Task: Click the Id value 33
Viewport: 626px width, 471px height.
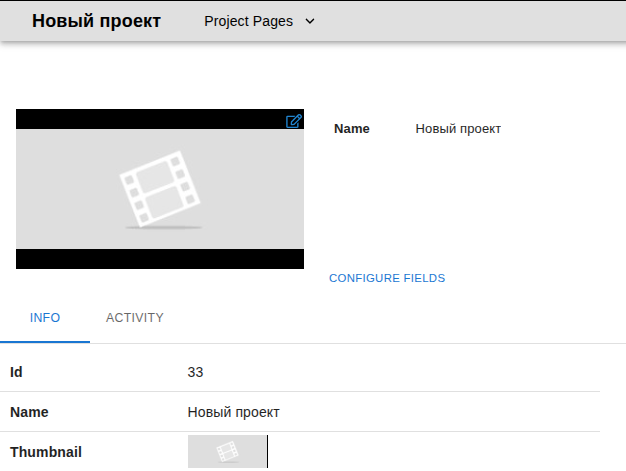Action: (195, 372)
